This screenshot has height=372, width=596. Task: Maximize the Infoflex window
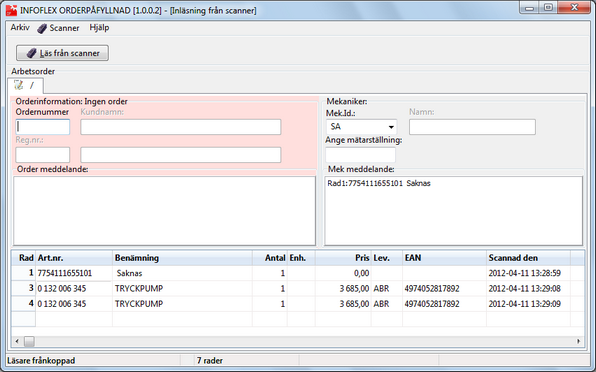point(548,8)
